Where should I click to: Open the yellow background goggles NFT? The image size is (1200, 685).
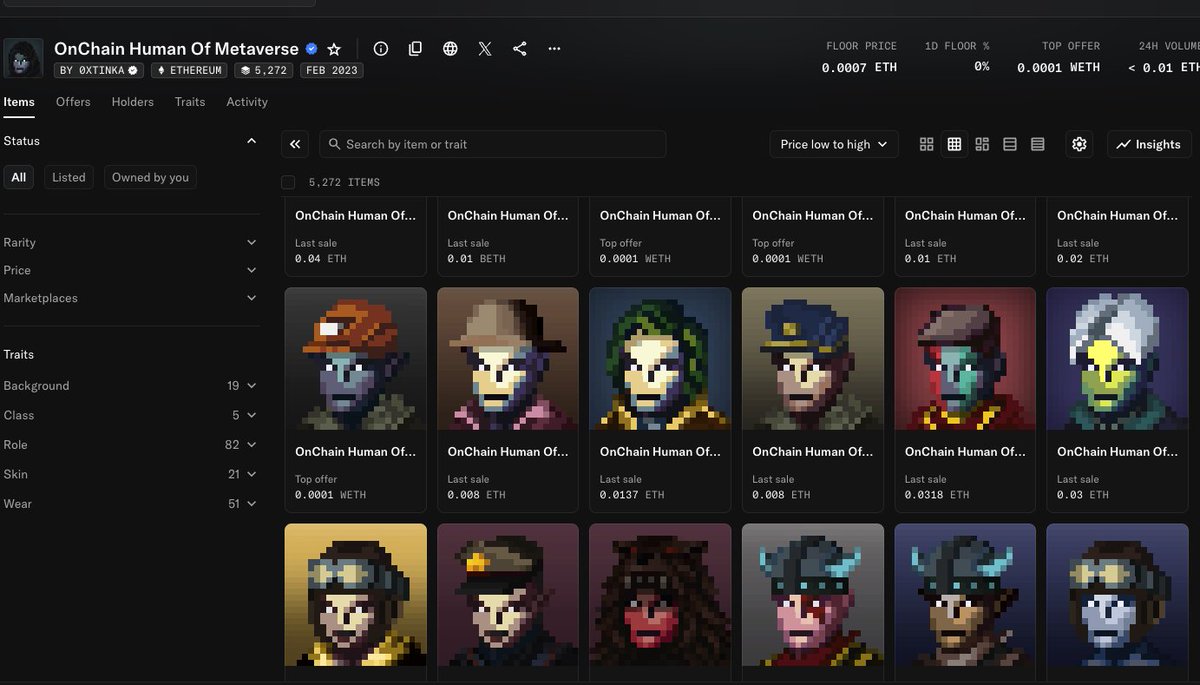pos(355,595)
